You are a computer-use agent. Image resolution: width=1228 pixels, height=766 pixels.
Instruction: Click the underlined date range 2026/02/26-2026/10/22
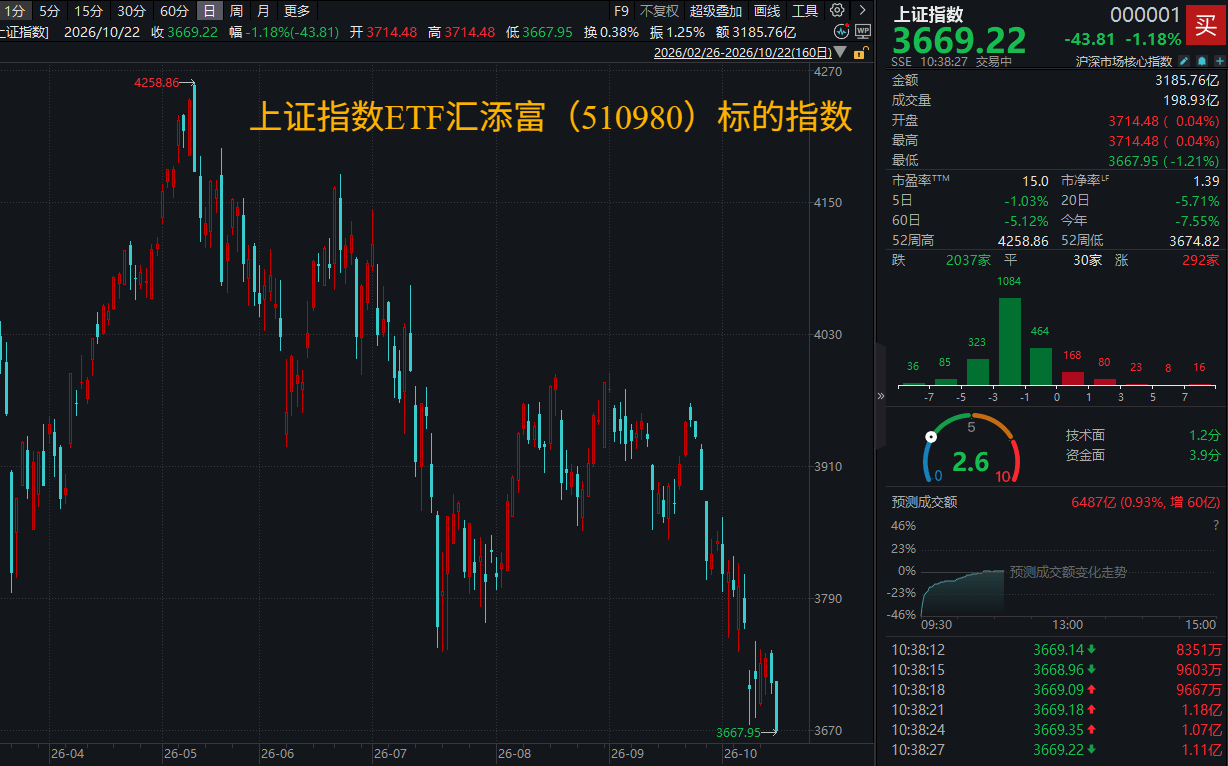click(742, 53)
